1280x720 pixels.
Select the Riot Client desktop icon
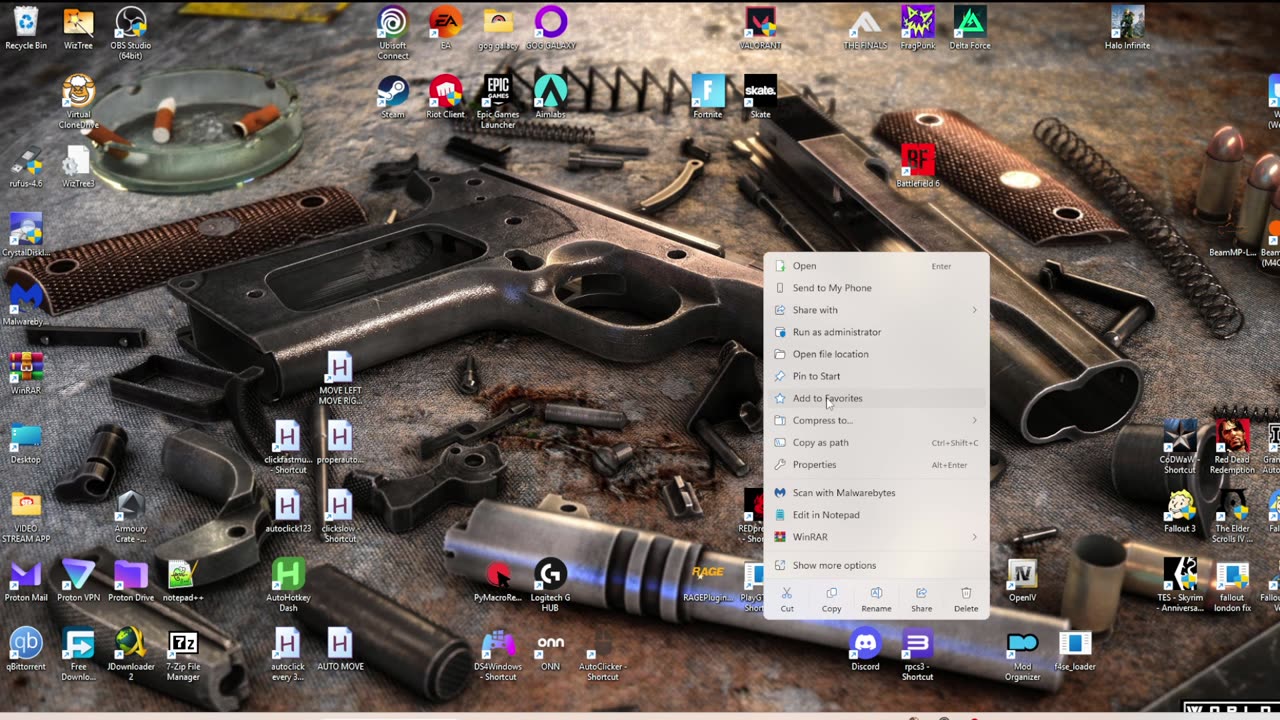(446, 97)
